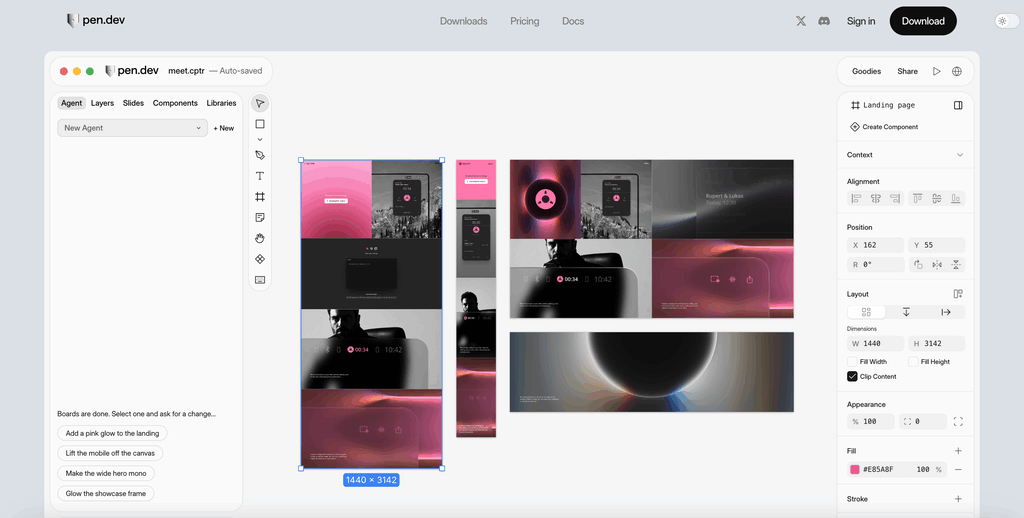This screenshot has height=518, width=1024.
Task: Click the X position field
Action: click(x=875, y=245)
